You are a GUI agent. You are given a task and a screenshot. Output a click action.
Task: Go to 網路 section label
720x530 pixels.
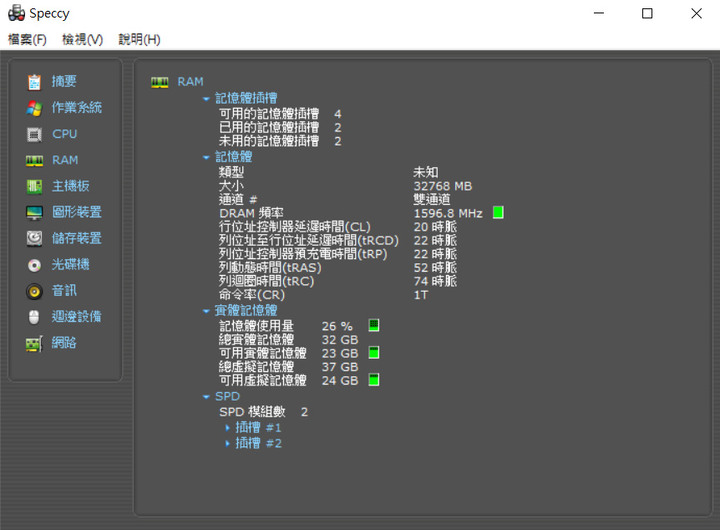coord(64,343)
